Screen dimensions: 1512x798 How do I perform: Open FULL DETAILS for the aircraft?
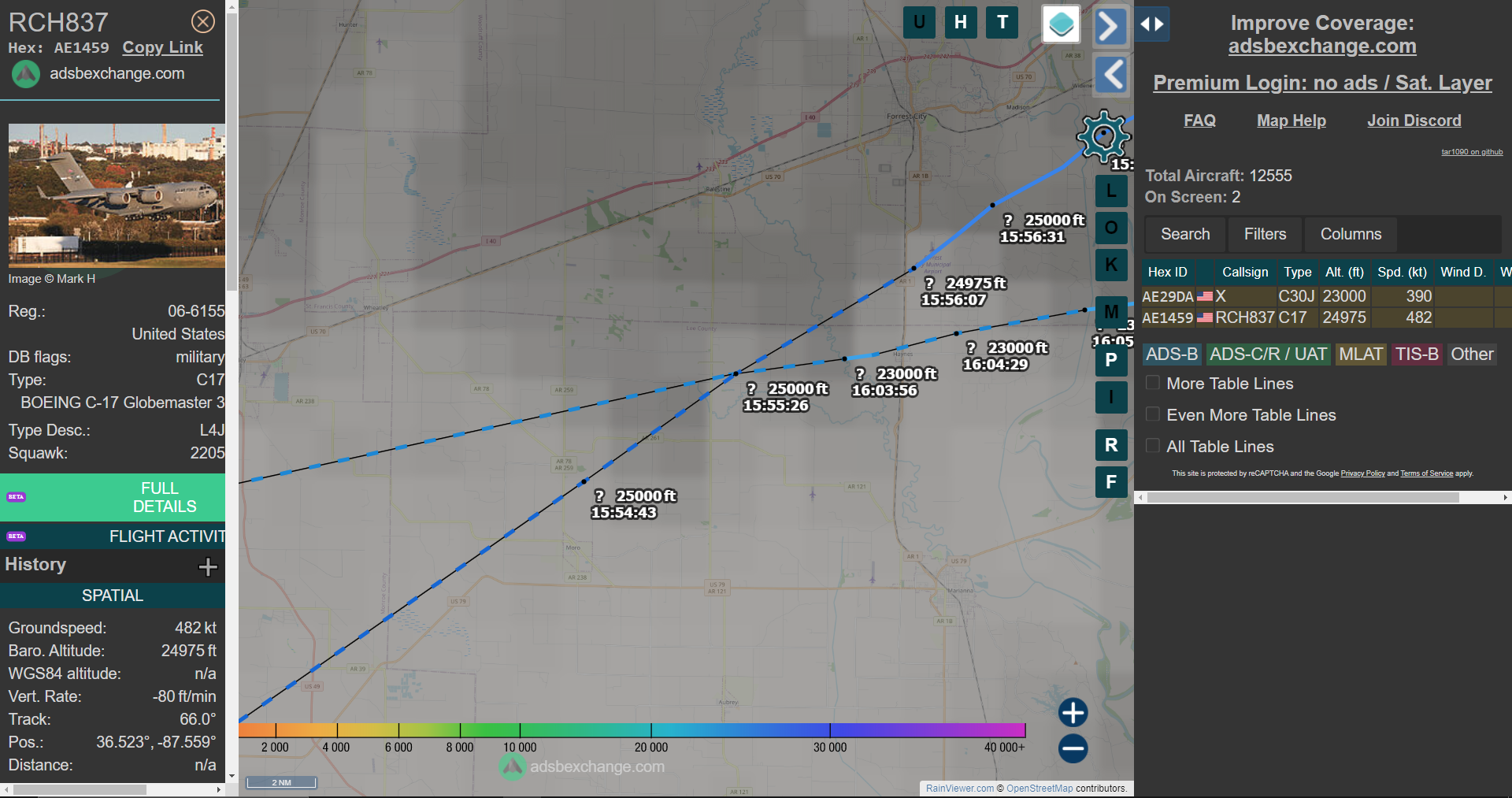pos(113,497)
